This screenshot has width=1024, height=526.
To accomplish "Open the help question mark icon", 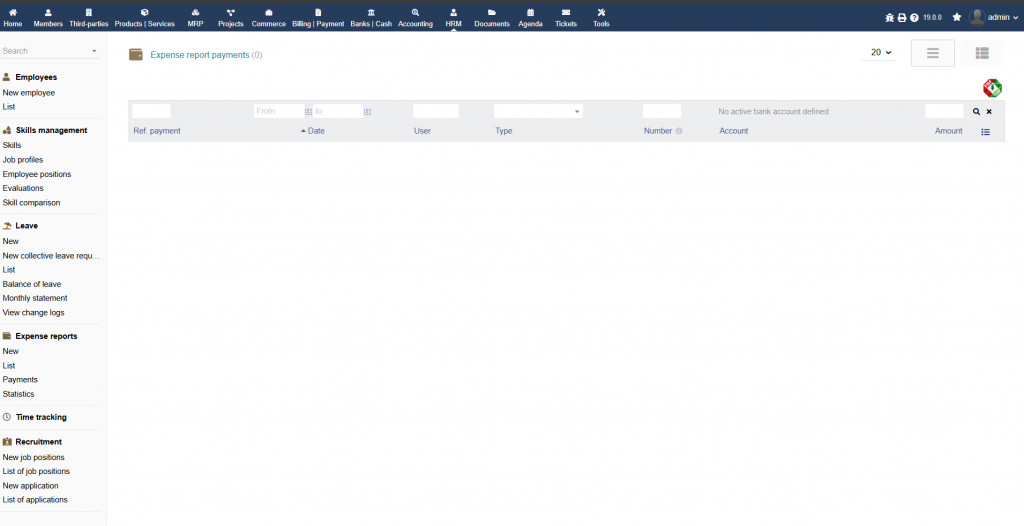I will (914, 18).
